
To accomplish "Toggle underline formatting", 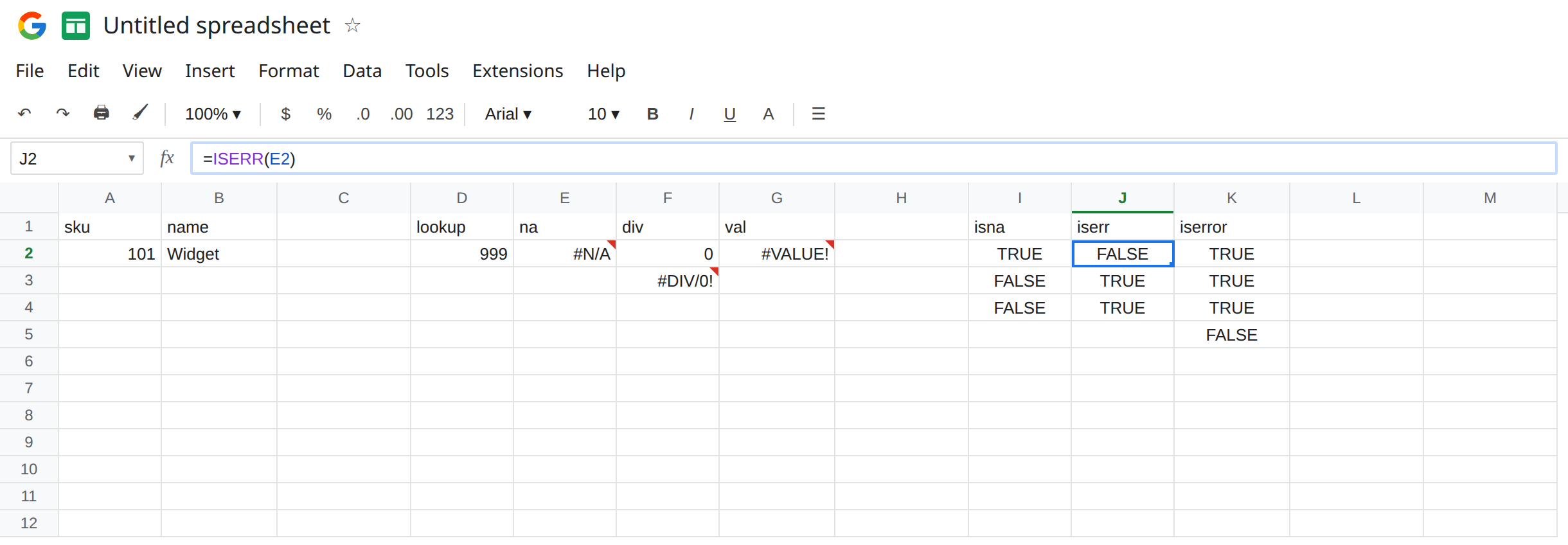I will click(x=730, y=114).
